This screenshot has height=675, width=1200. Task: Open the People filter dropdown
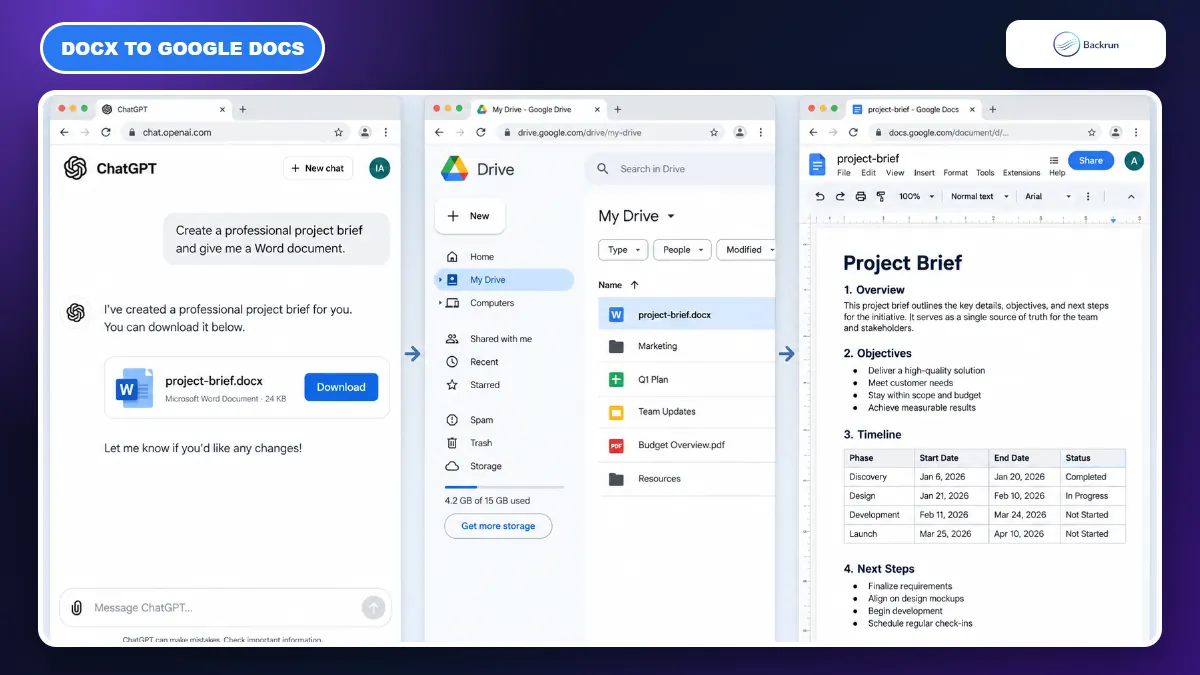pos(683,250)
